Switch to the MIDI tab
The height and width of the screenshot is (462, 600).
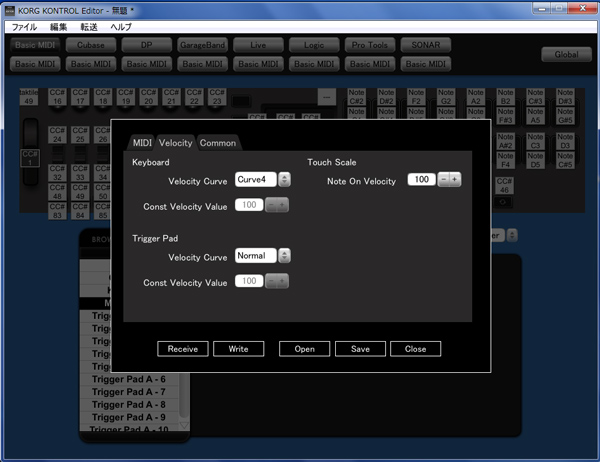tap(142, 143)
